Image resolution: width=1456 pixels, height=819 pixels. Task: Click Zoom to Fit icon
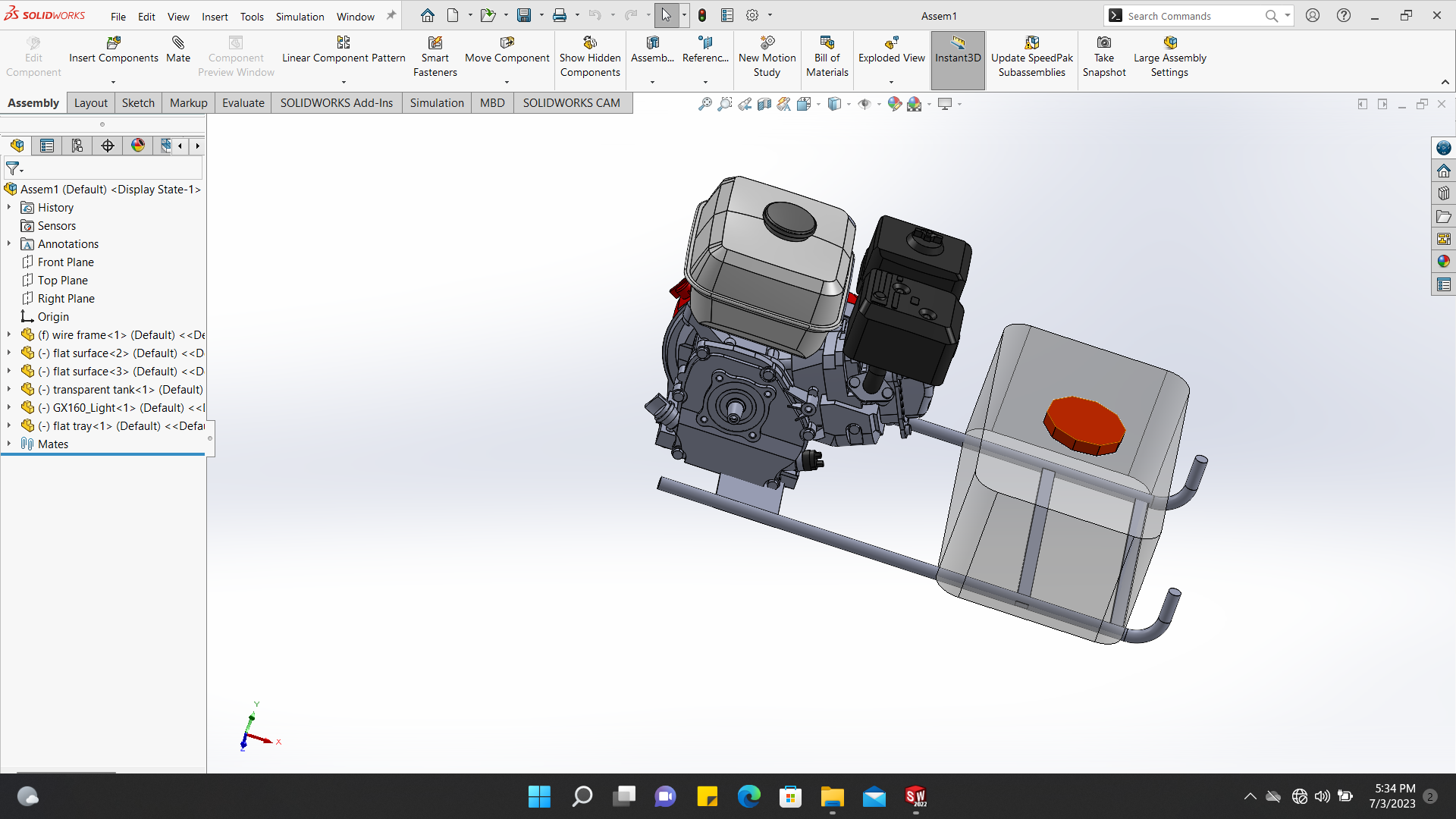pos(704,104)
